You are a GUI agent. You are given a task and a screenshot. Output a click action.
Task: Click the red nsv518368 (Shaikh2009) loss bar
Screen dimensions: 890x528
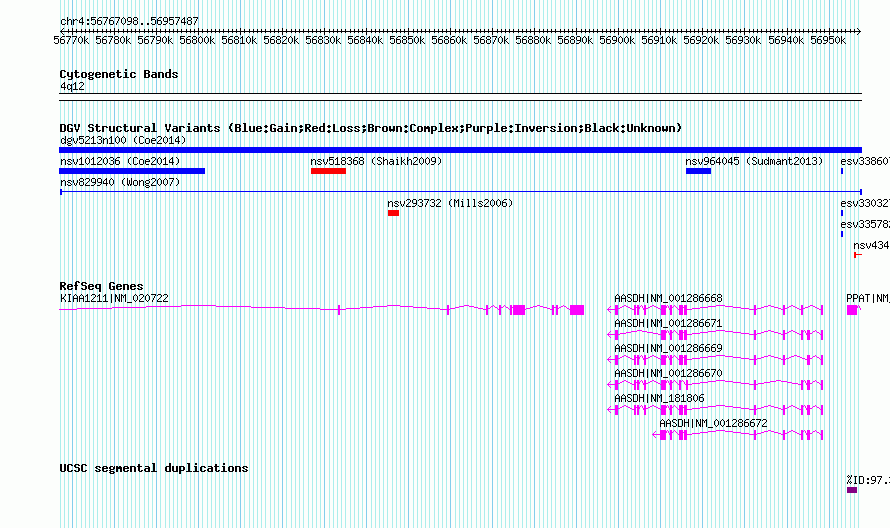point(328,171)
